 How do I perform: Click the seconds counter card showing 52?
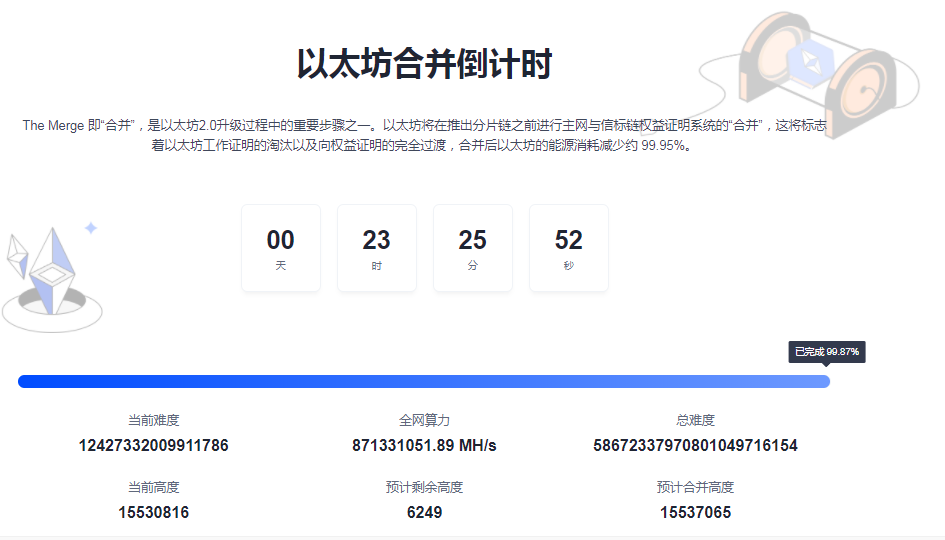pyautogui.click(x=569, y=248)
